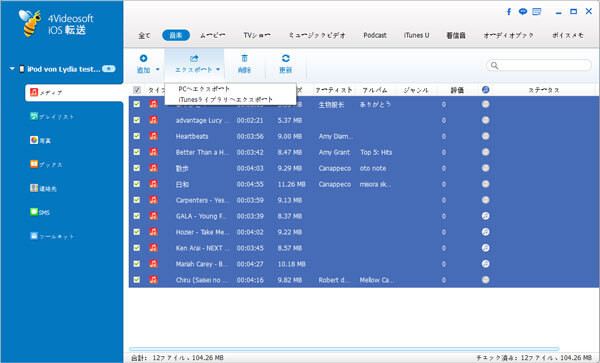Click the ringtone icon in Ken Arai - NEXT row
The image size is (600, 363).
point(485,248)
